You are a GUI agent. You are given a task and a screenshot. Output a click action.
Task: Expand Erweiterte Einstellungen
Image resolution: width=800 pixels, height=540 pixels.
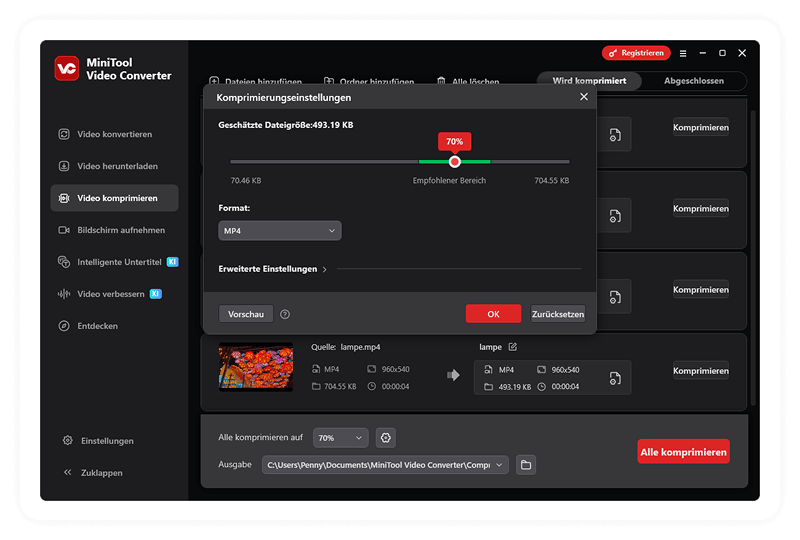pyautogui.click(x=272, y=269)
